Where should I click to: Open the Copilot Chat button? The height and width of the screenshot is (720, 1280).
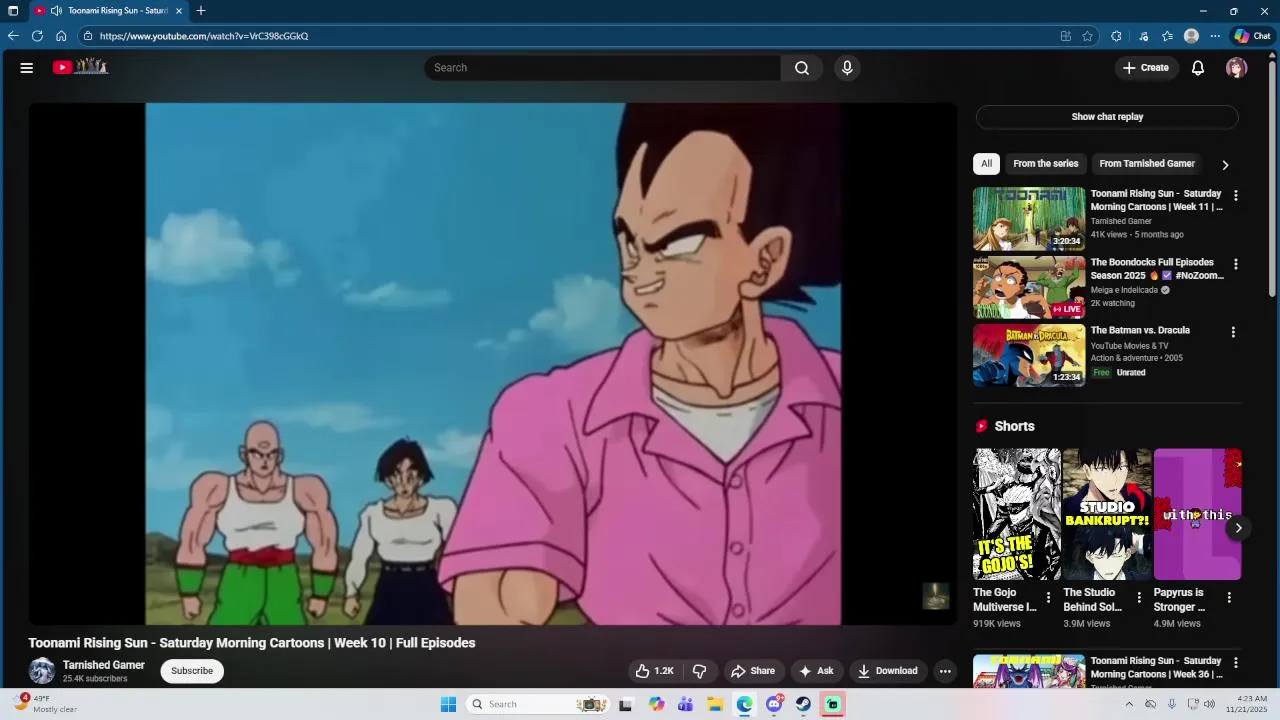click(x=1253, y=36)
